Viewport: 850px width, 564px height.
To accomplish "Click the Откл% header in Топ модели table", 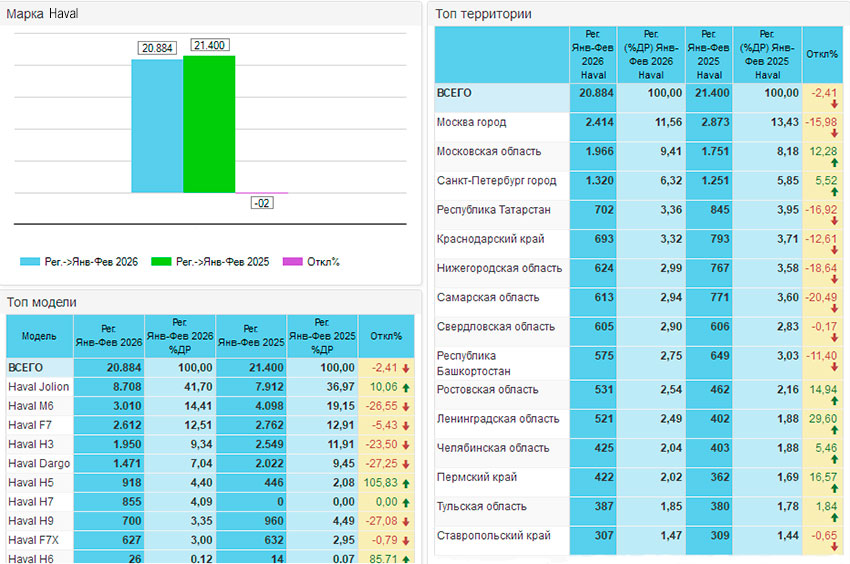I will [x=385, y=337].
